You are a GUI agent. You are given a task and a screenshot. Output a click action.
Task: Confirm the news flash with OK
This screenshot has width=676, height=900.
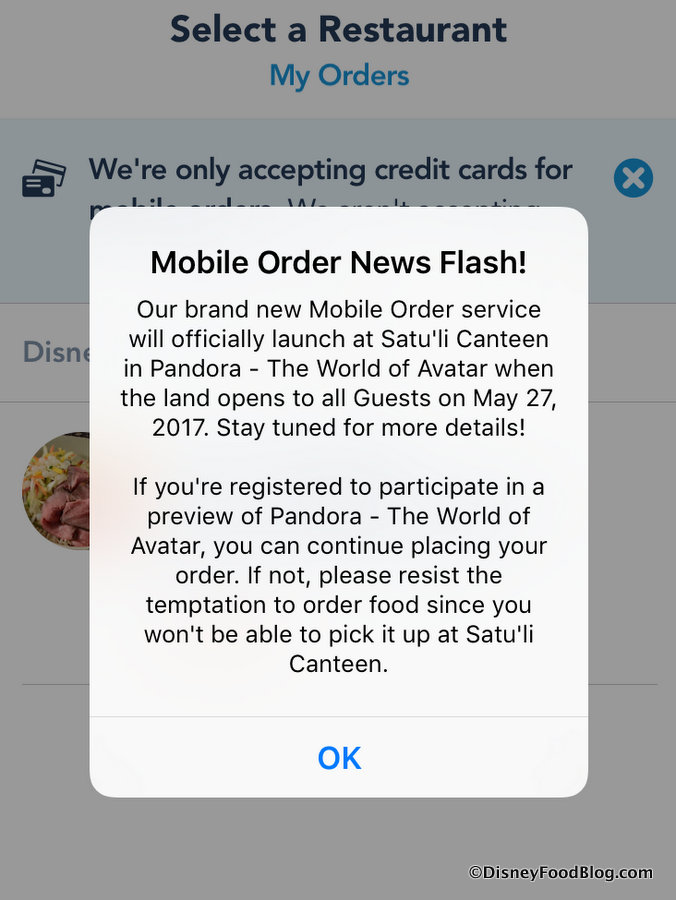339,758
